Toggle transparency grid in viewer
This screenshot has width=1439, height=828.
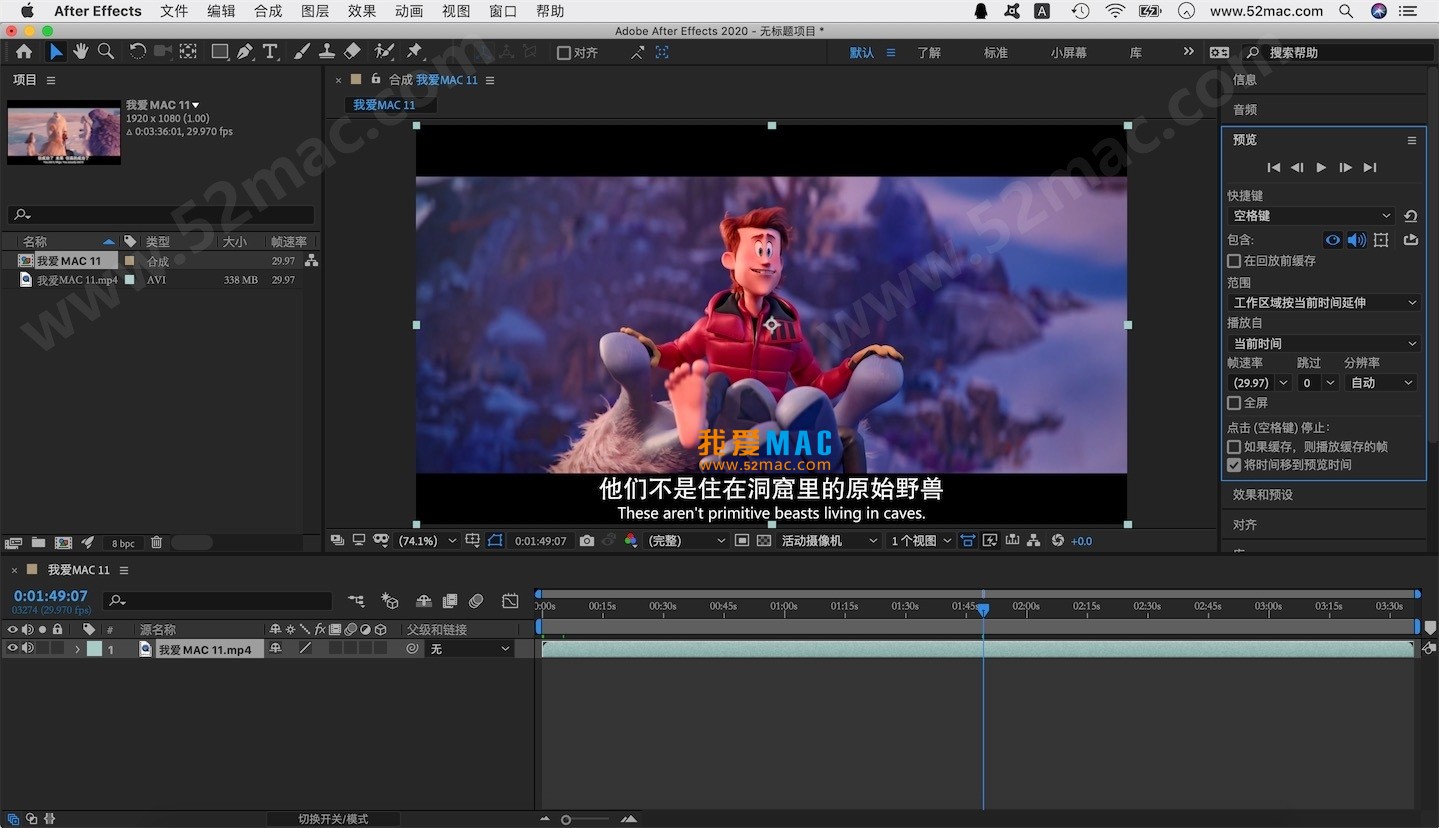coord(764,541)
